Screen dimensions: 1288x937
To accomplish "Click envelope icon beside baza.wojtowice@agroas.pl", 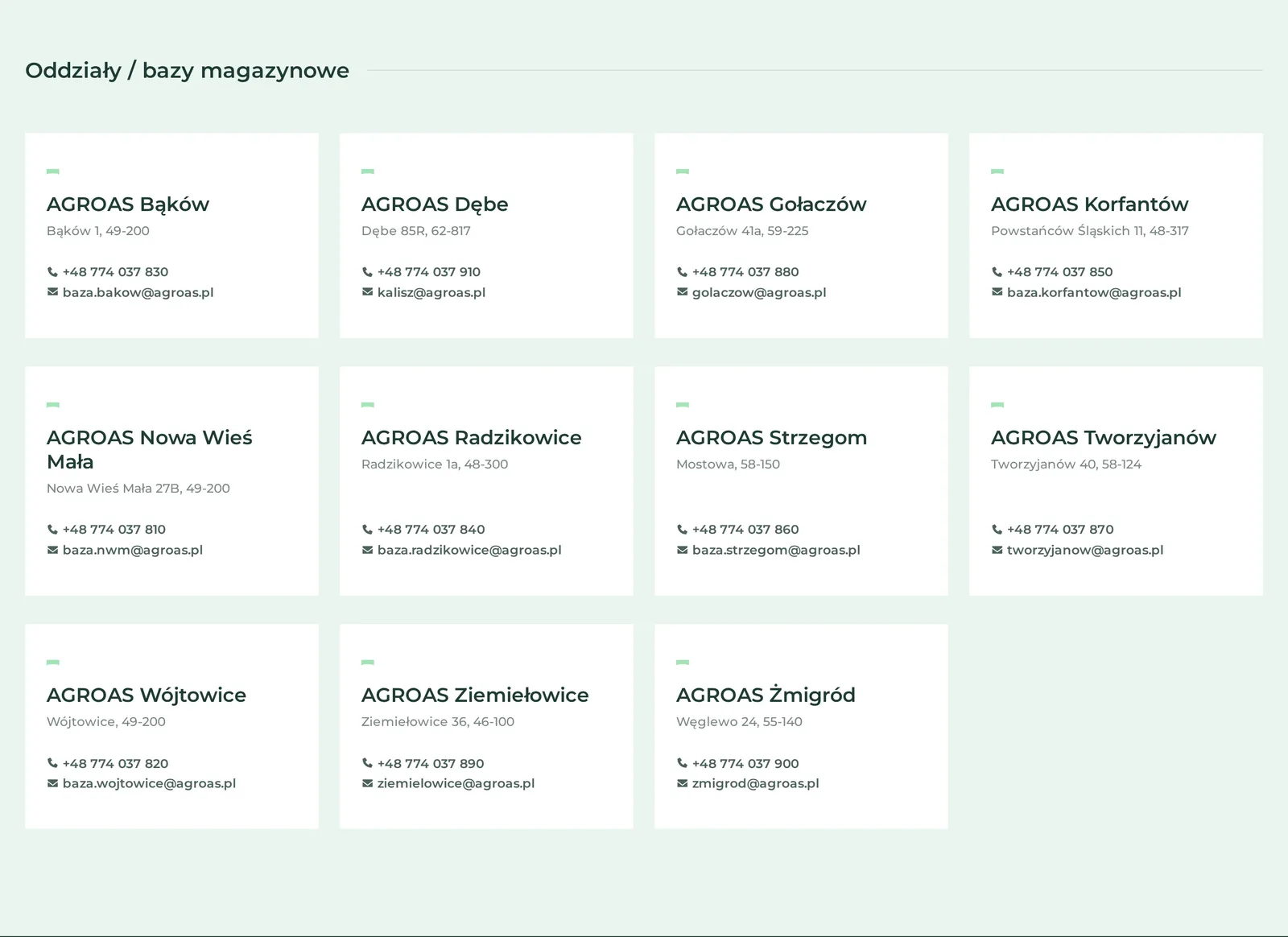I will [52, 783].
